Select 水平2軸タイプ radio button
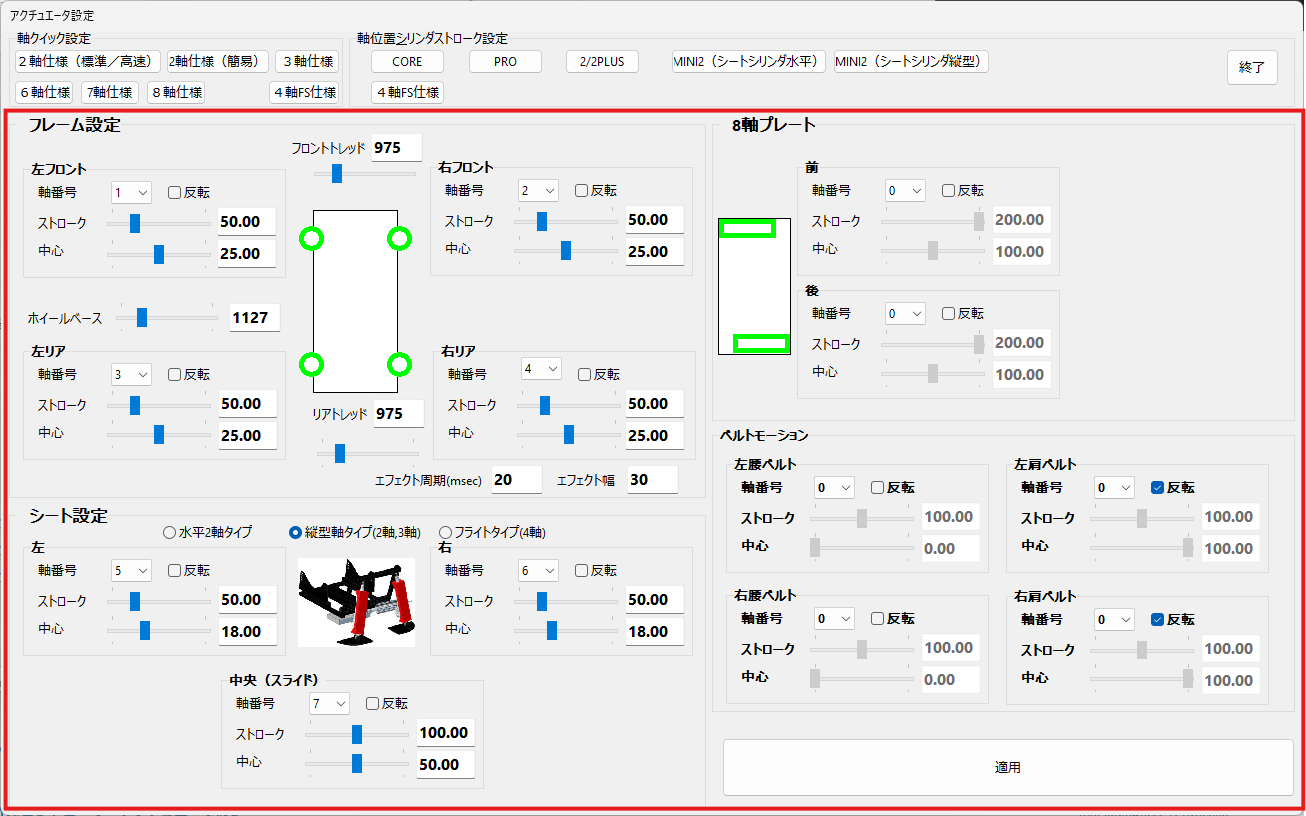Viewport: 1306px width, 816px height. click(x=169, y=533)
